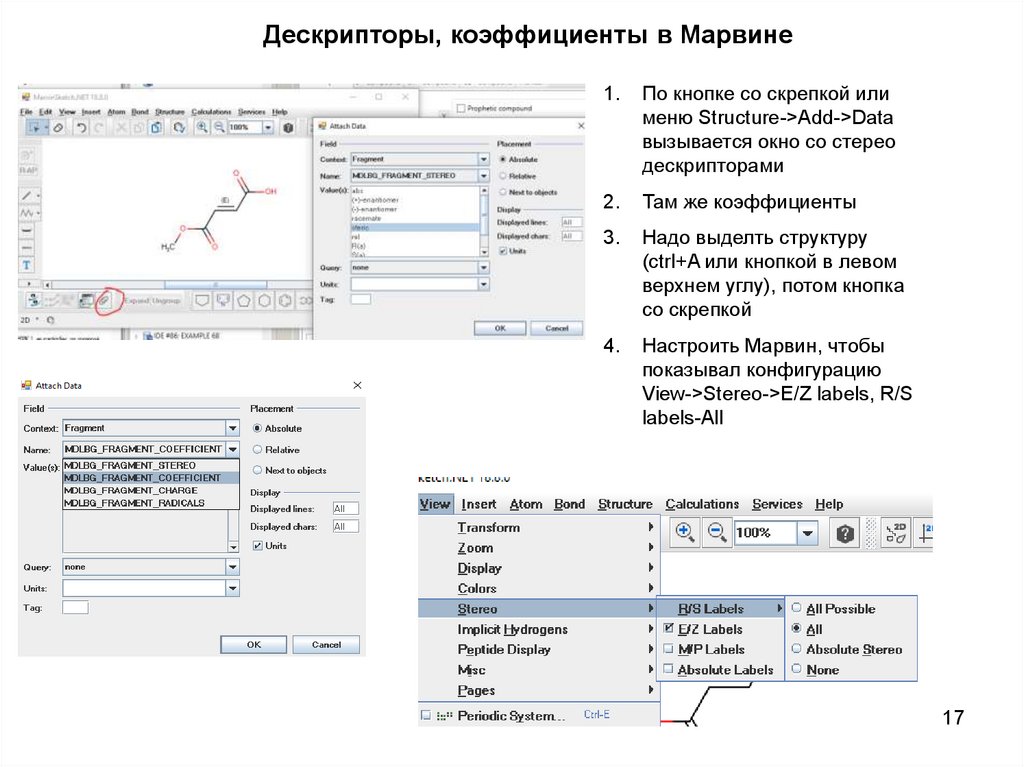Choose MDLBG_FRAGMENT_CHARGE from Name list
Viewport: 1024px width, 767px height.
151,491
